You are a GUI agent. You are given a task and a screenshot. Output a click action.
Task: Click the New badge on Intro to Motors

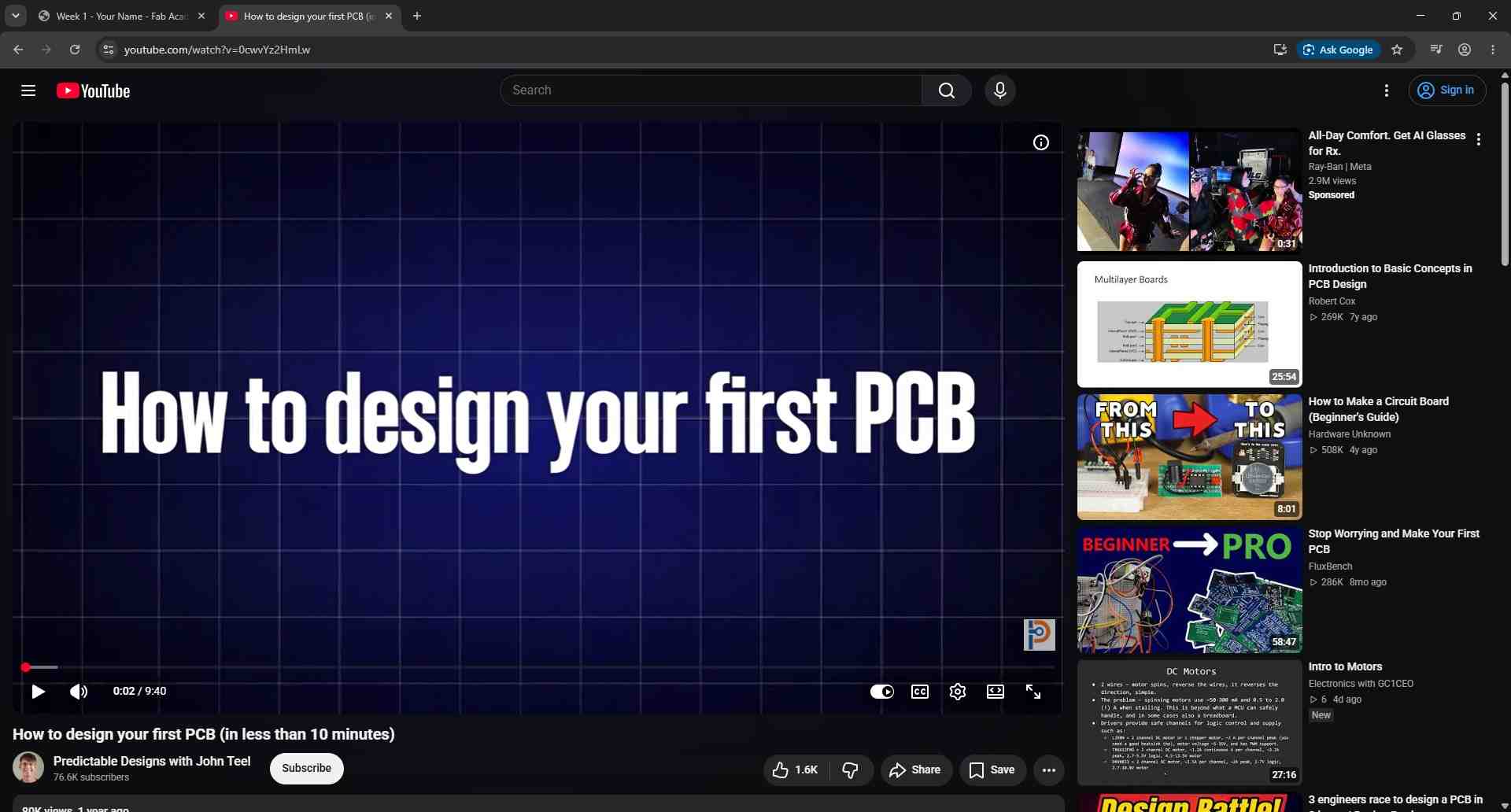click(1321, 715)
